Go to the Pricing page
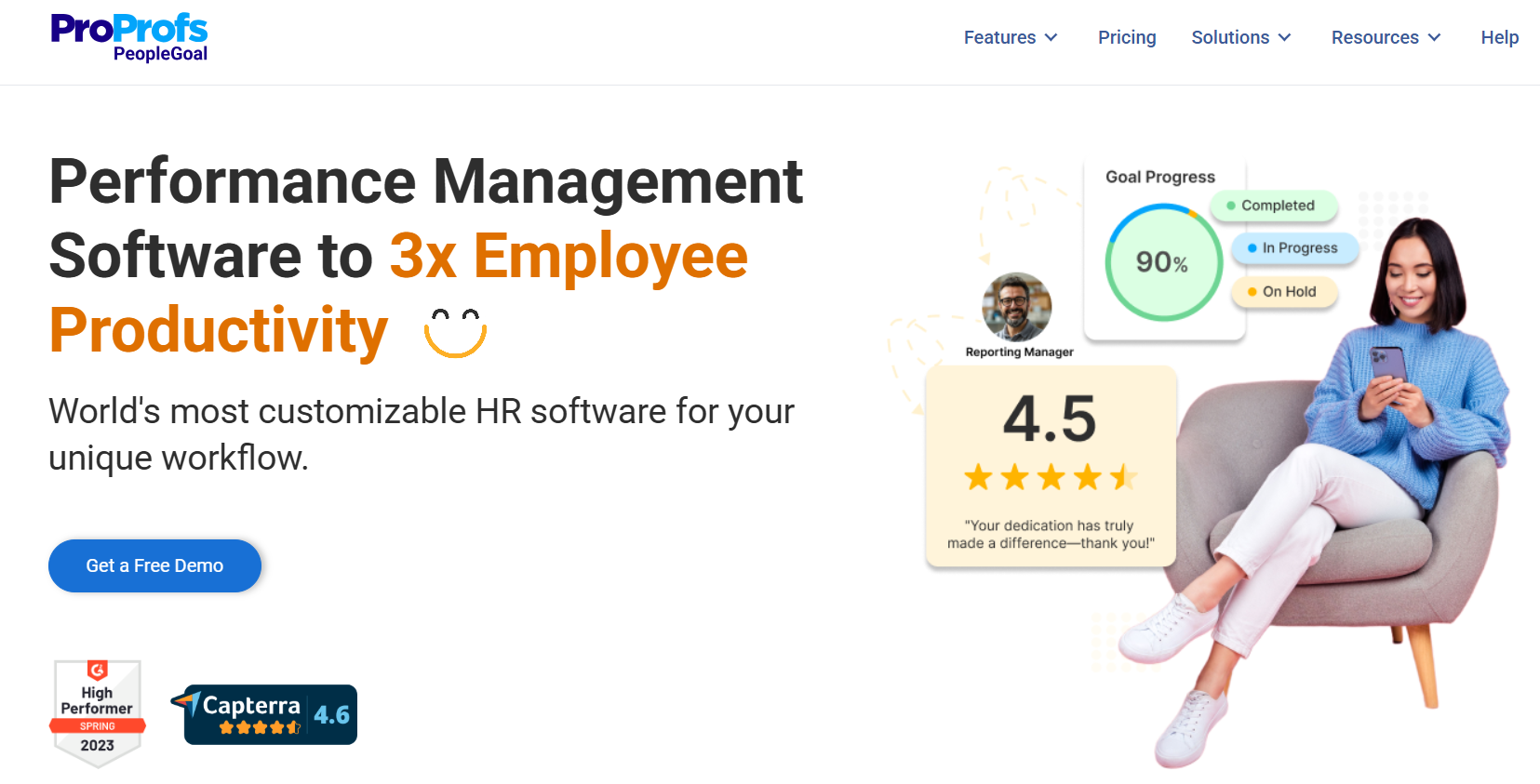 pos(1126,38)
